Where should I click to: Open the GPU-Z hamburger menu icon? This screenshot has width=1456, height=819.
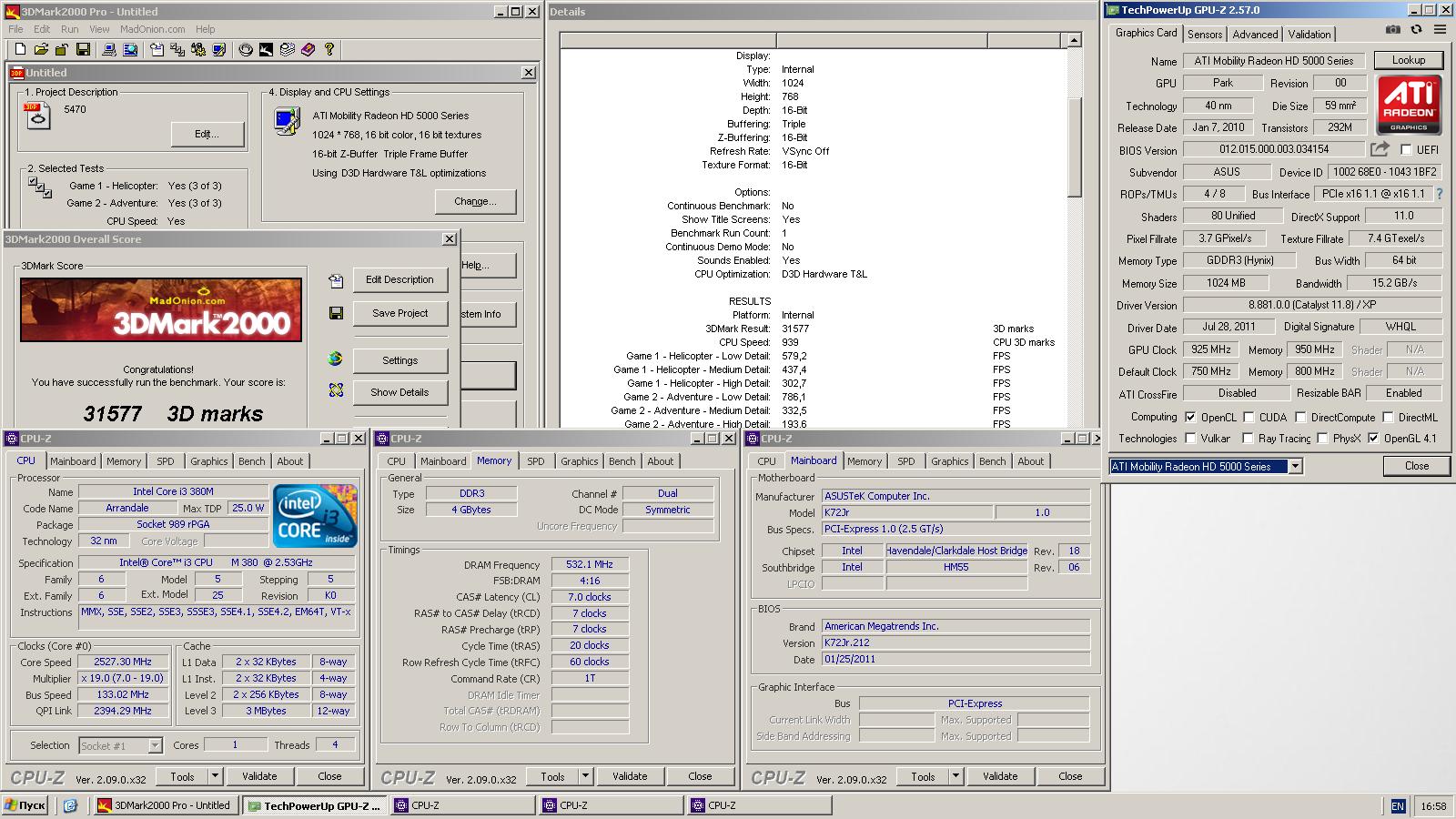click(x=1440, y=30)
